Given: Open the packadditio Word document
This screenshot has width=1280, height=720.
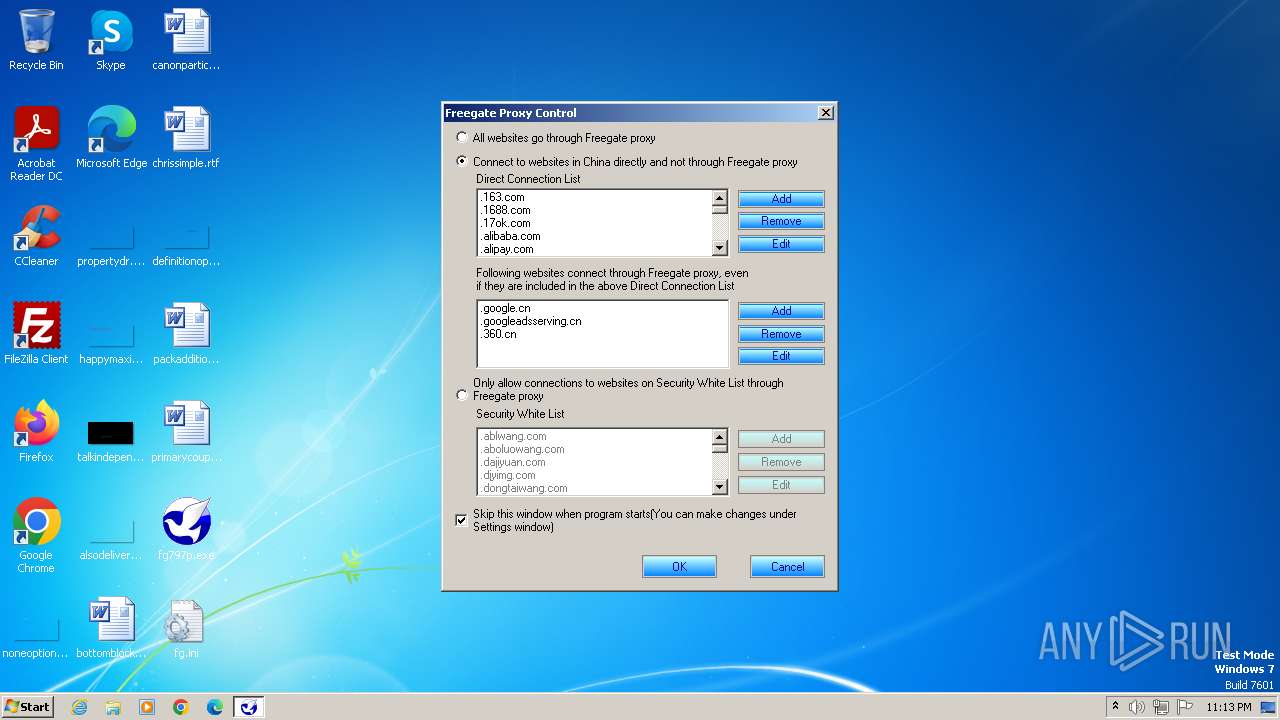Looking at the screenshot, I should click(x=186, y=334).
